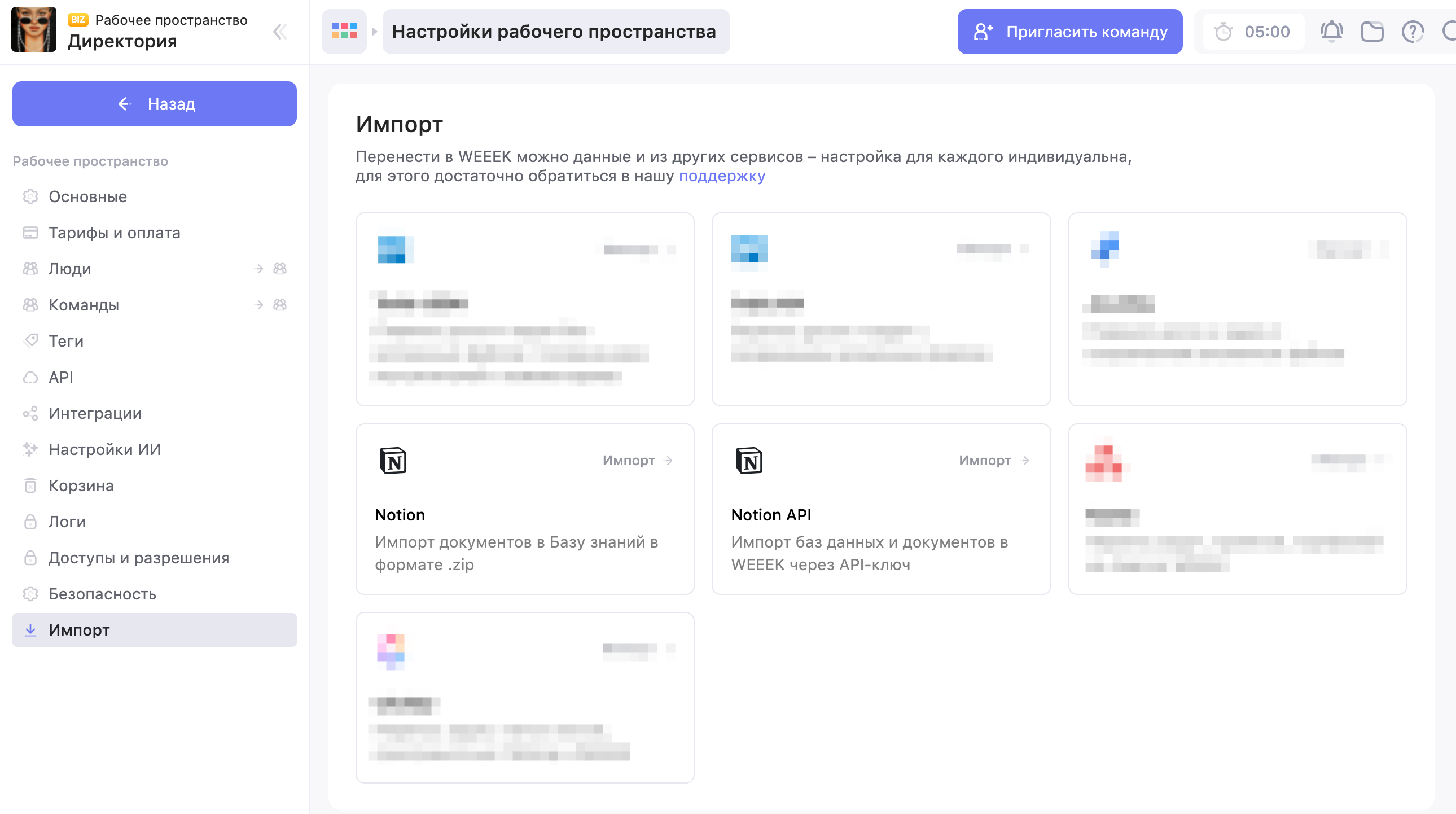Click card icon beside Тарифы и оплата

click(30, 233)
